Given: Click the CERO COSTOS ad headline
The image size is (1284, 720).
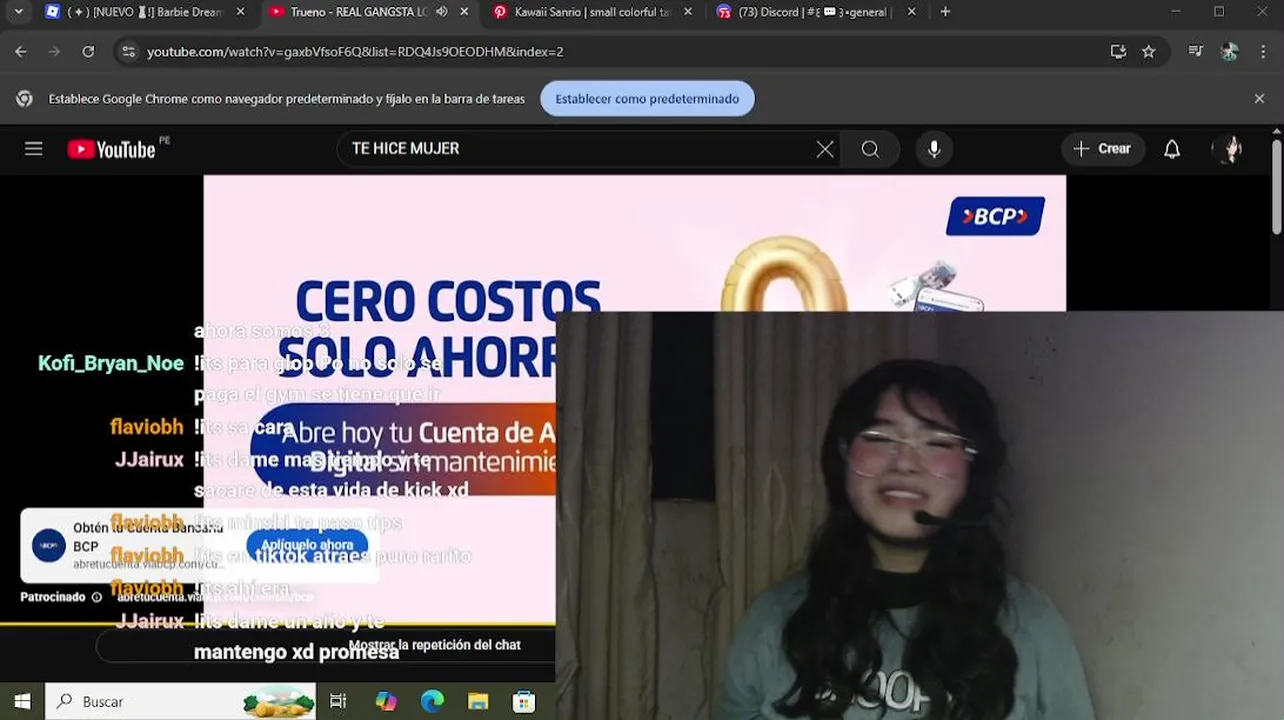Looking at the screenshot, I should pos(448,301).
